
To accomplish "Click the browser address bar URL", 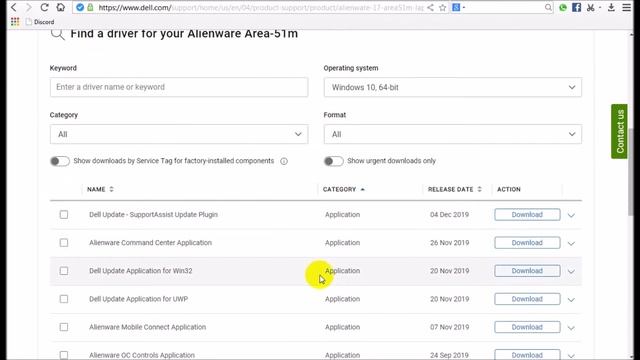I will point(260,7).
